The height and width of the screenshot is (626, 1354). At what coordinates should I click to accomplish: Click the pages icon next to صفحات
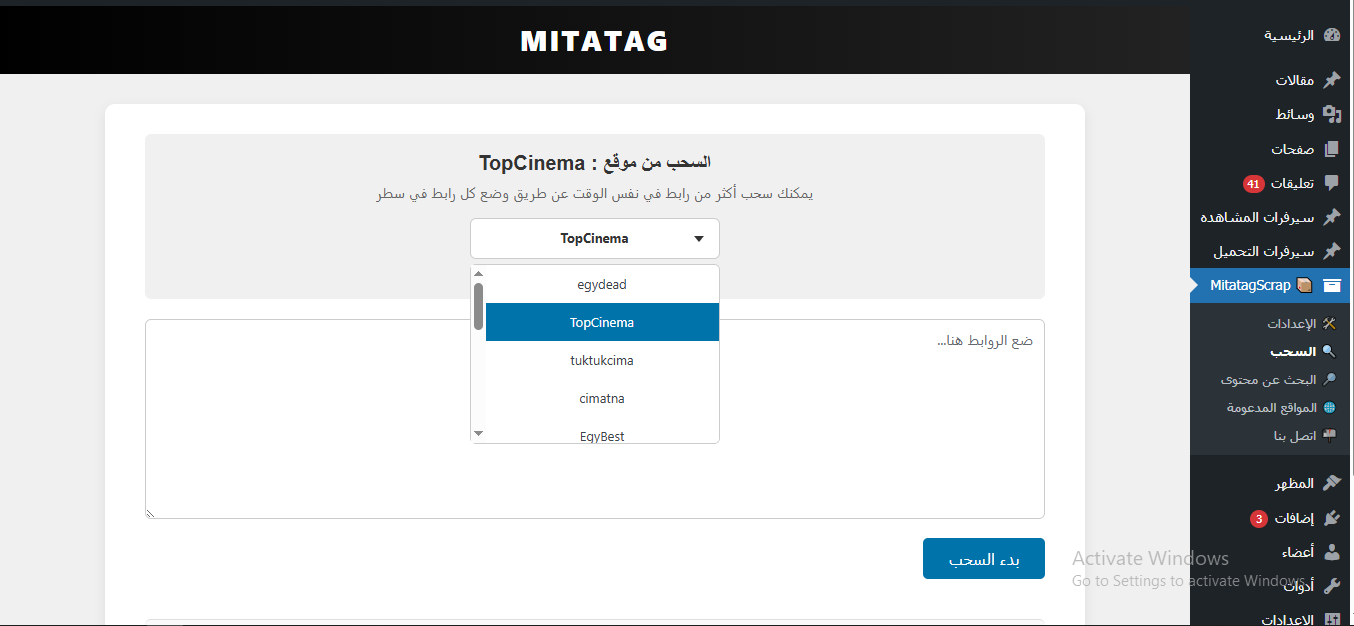[1331, 149]
